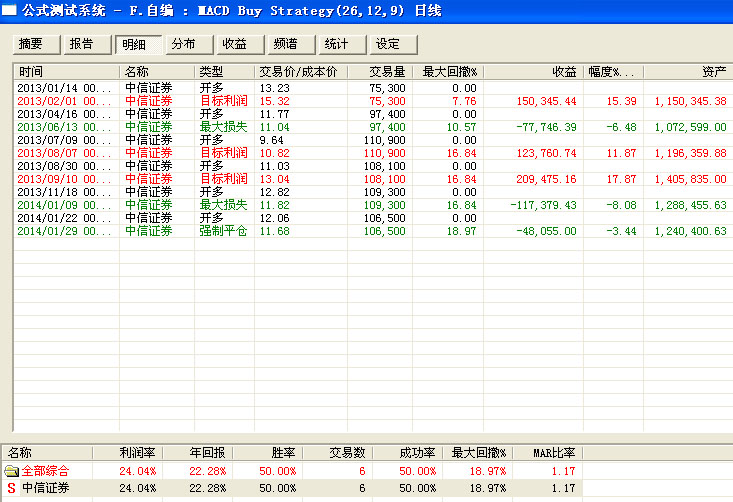The width and height of the screenshot is (733, 502).
Task: Sort by the 名称 column header in details table
Action: pyautogui.click(x=157, y=72)
